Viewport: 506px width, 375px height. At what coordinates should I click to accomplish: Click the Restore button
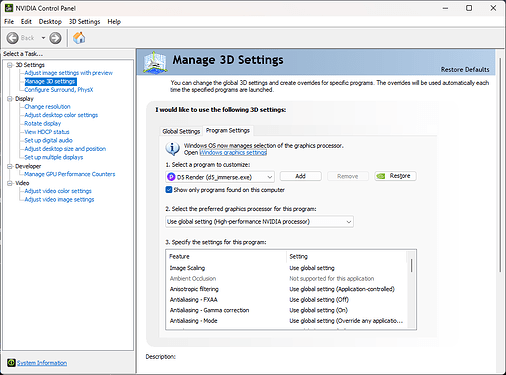[395, 176]
